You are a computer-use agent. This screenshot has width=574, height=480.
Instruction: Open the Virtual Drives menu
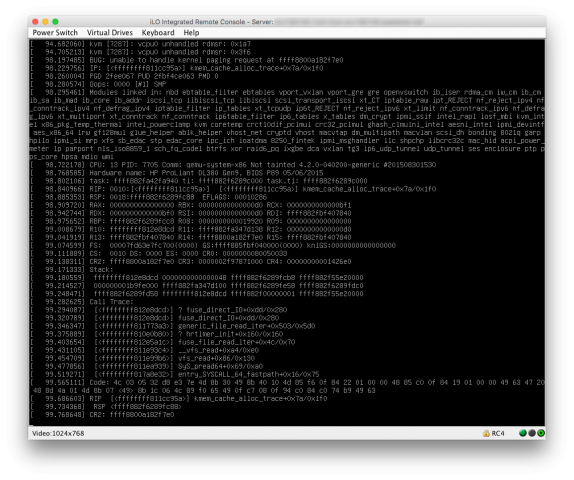[x=110, y=33]
